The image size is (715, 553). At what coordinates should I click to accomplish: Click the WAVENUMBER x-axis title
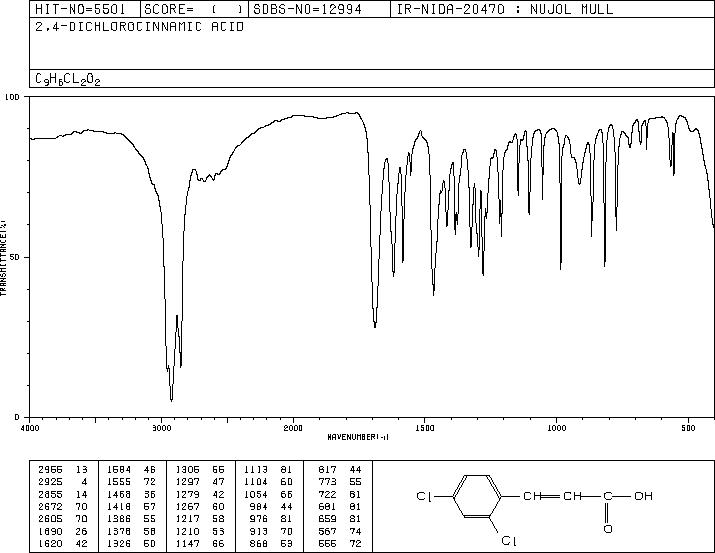(358, 437)
